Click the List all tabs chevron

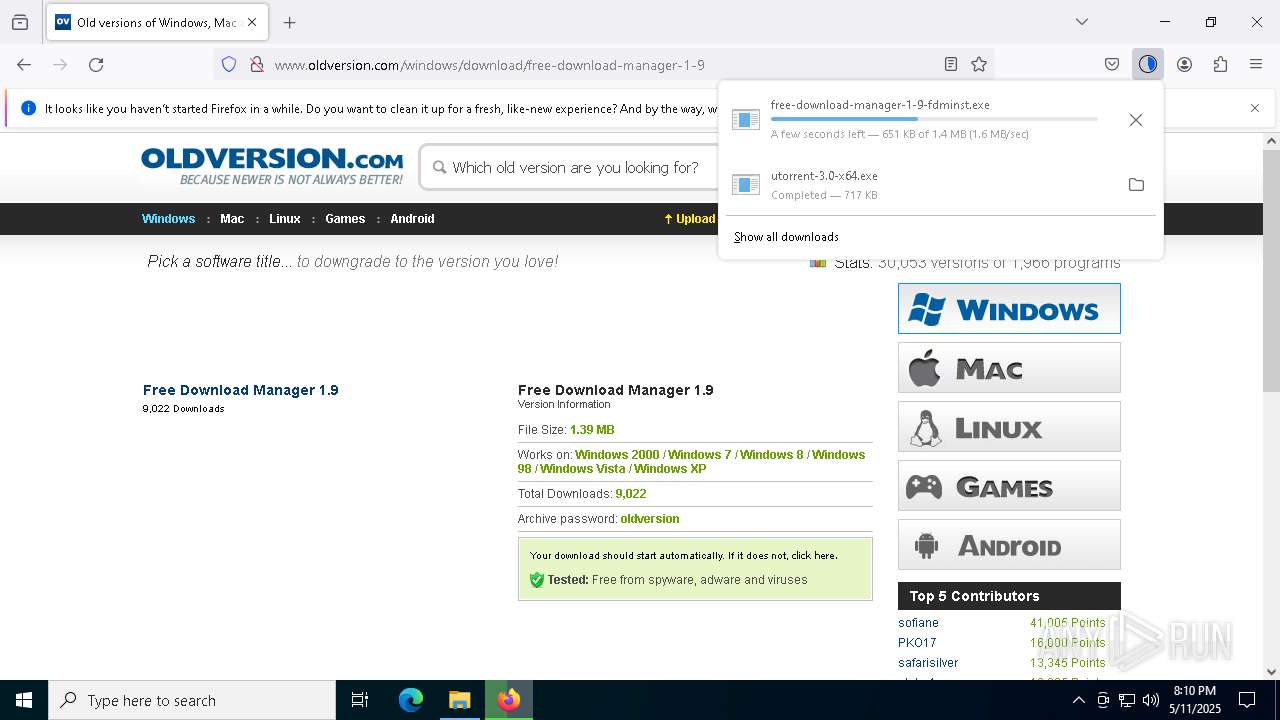pos(1082,22)
